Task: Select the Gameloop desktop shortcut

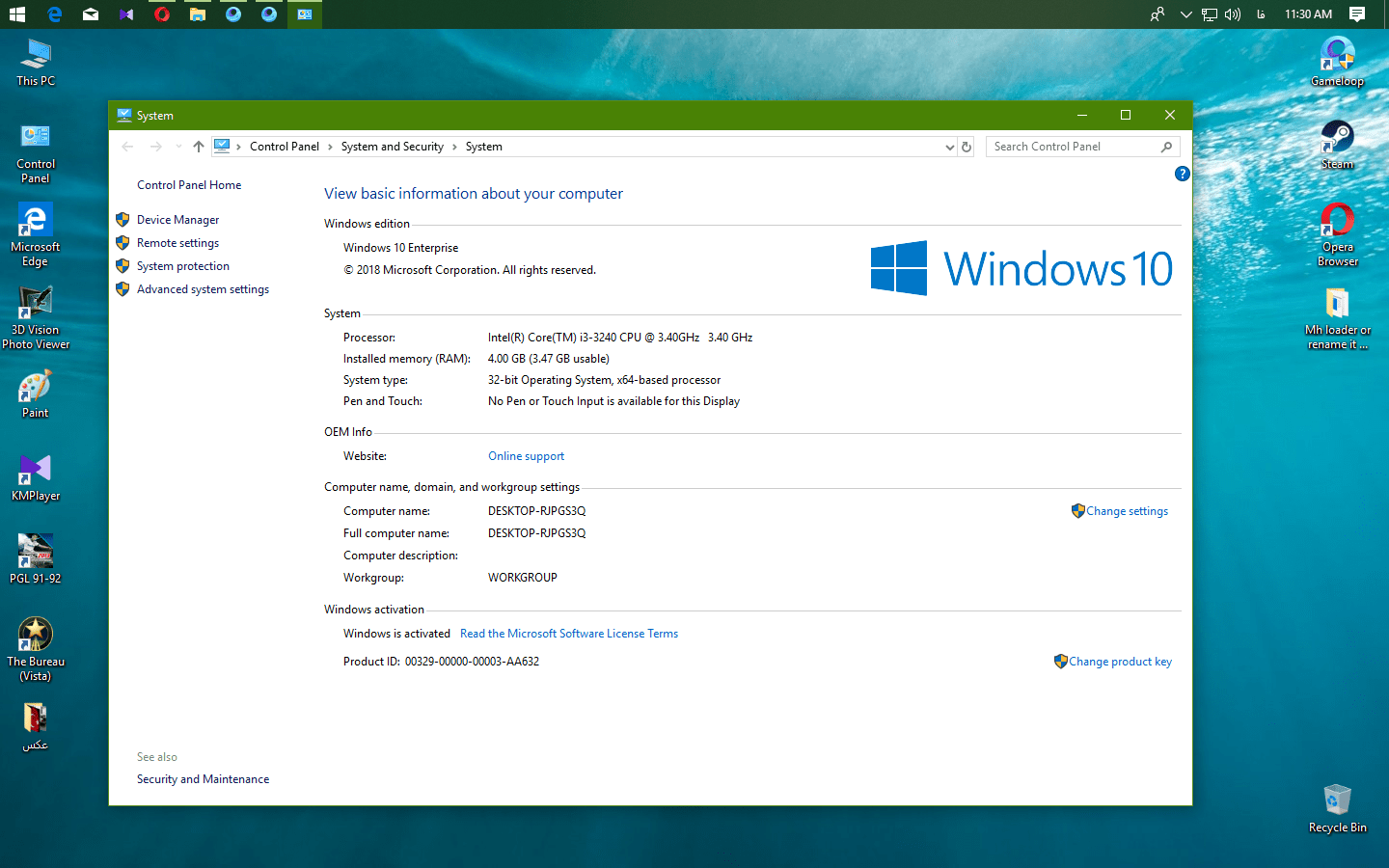Action: click(1338, 62)
